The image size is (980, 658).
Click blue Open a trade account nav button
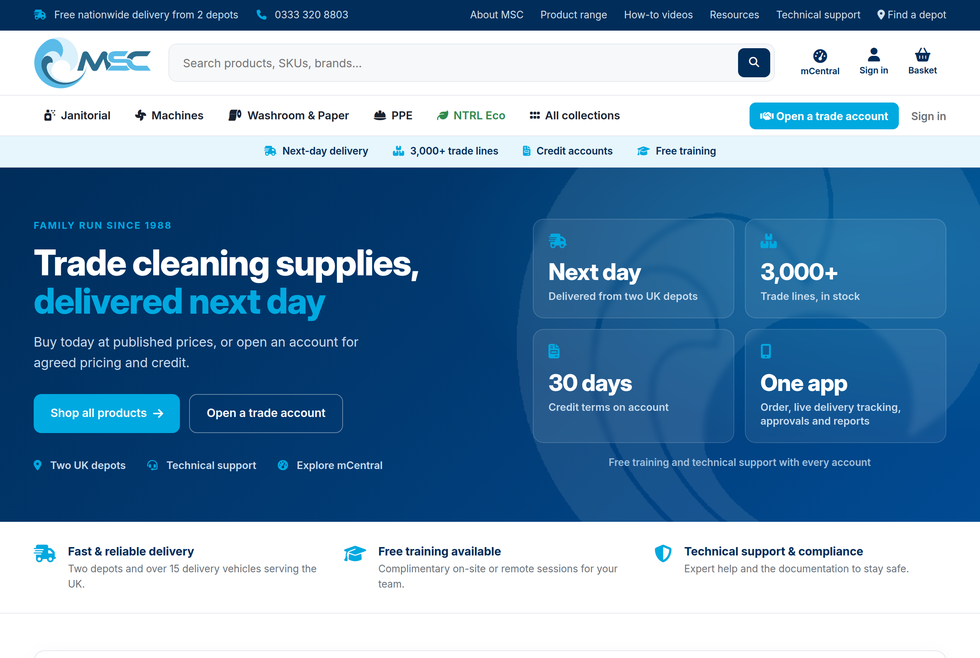click(824, 116)
